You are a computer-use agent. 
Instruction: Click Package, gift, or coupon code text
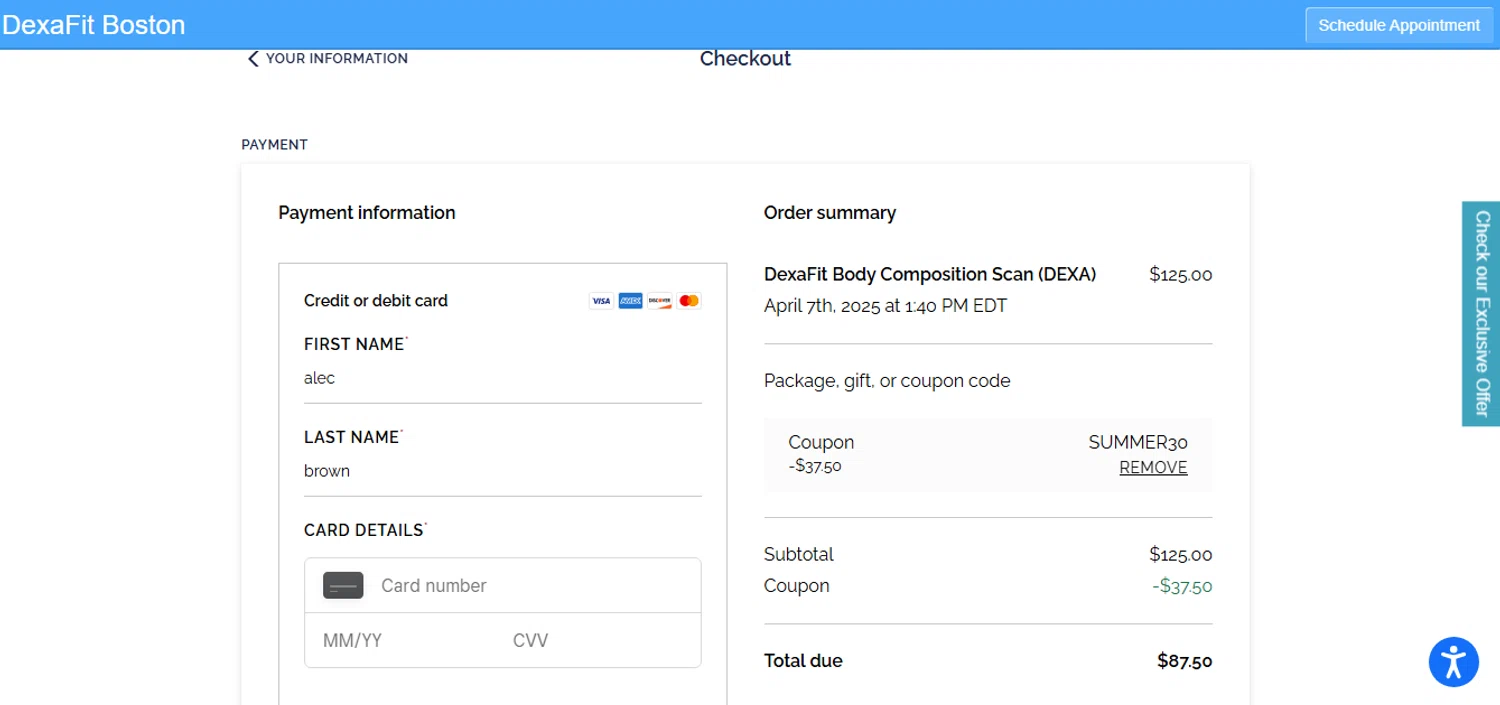point(887,381)
